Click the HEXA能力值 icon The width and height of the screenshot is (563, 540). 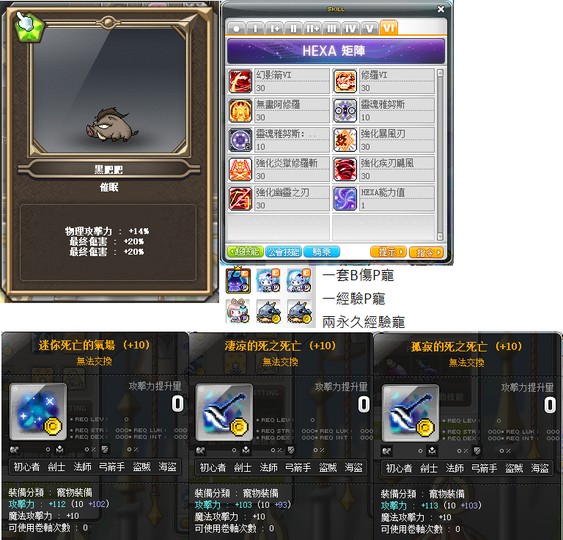tap(345, 199)
